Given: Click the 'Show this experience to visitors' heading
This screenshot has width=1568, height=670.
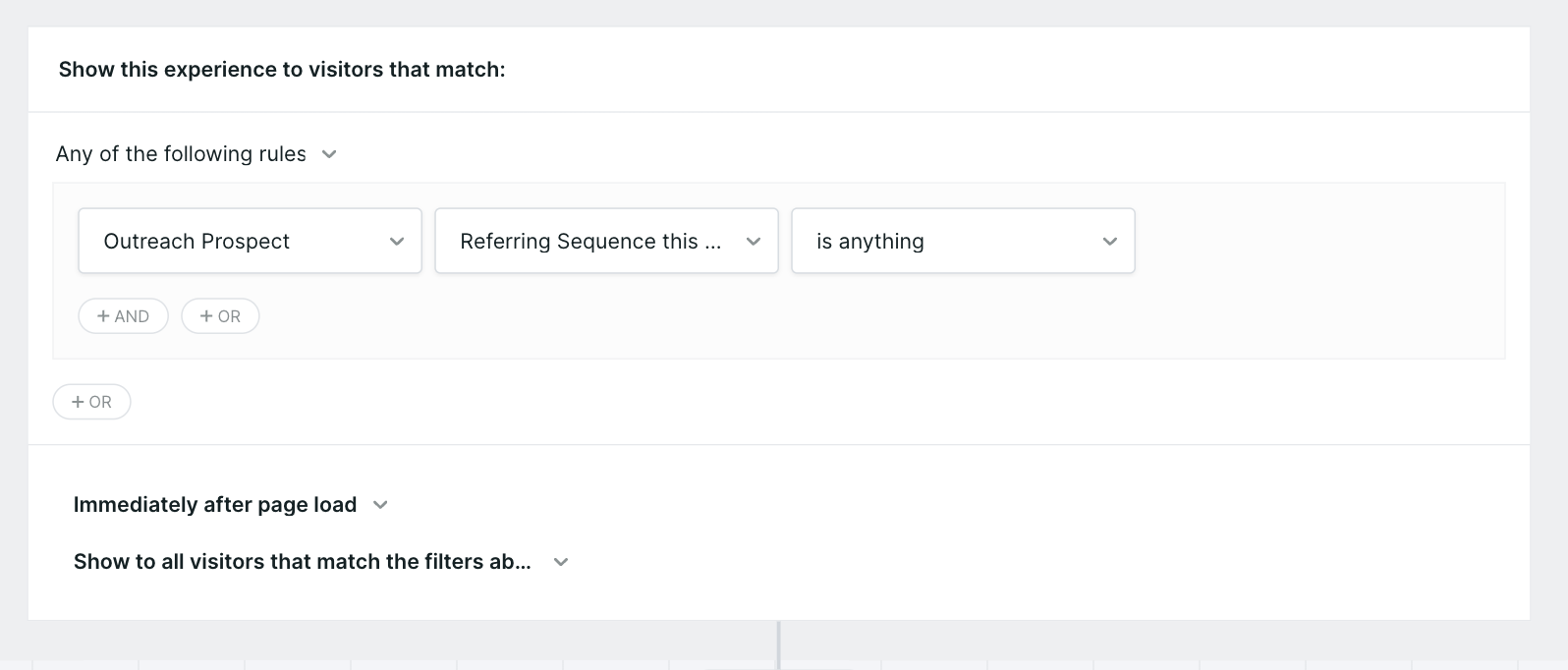Looking at the screenshot, I should coord(282,70).
